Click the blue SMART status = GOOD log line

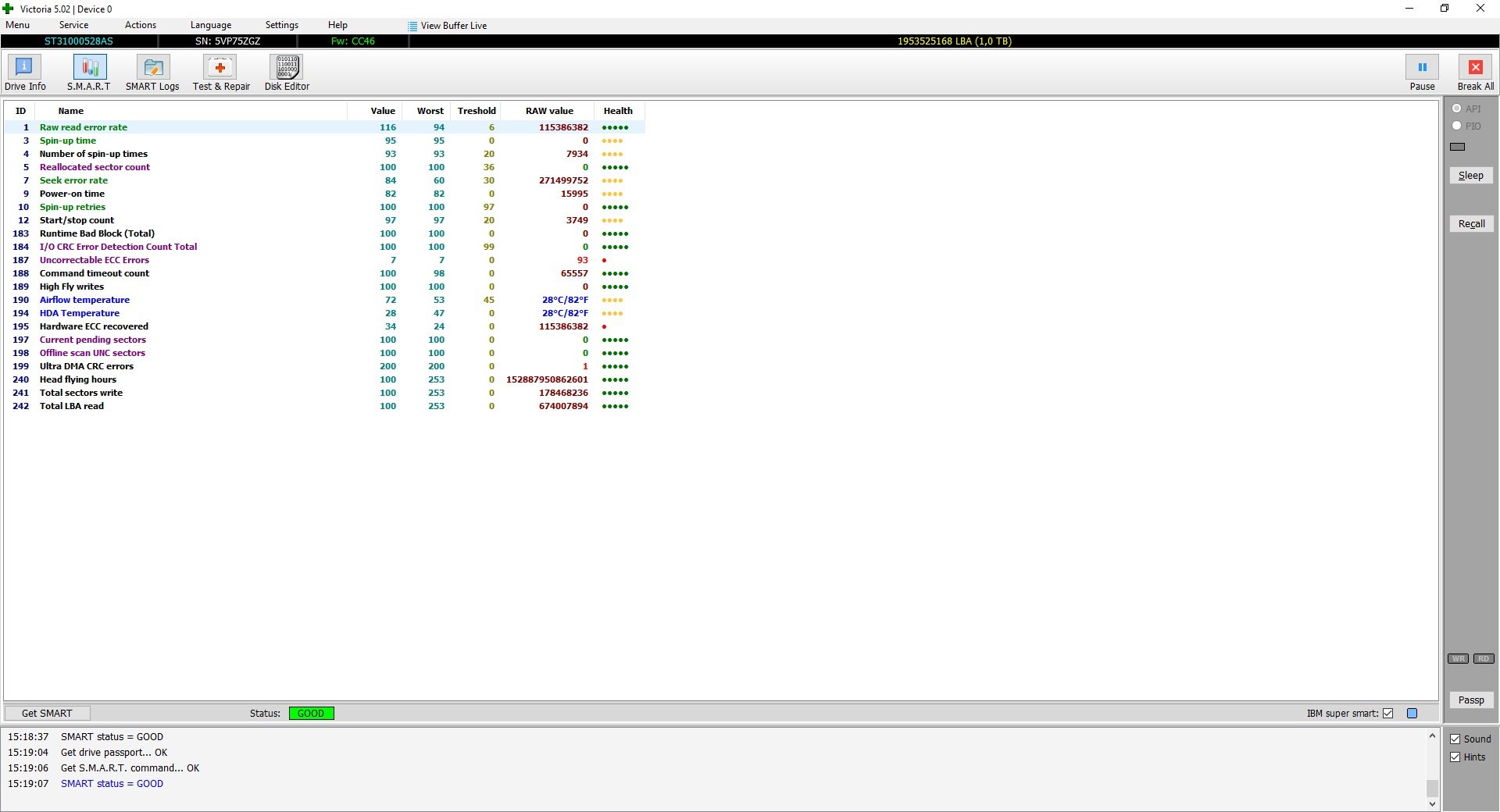tap(112, 784)
